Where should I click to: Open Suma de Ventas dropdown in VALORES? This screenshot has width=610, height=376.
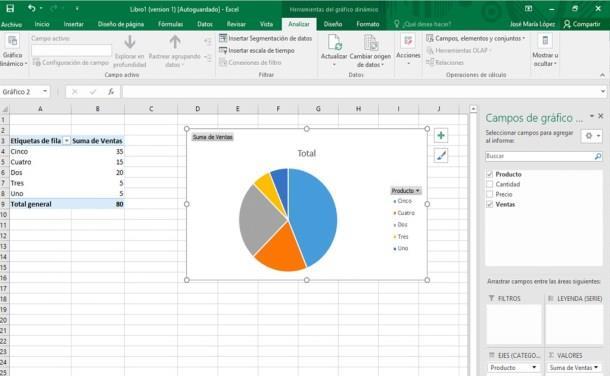coord(596,367)
